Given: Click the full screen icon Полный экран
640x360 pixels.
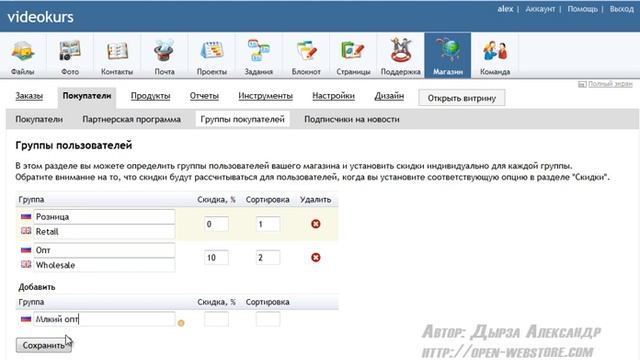Looking at the screenshot, I should pyautogui.click(x=582, y=84).
